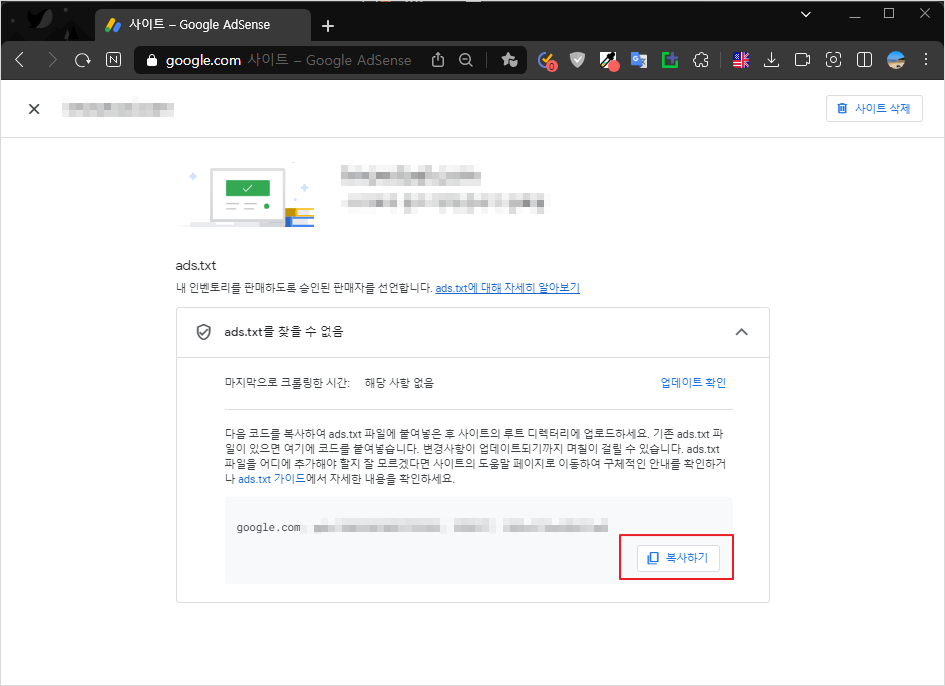Image resolution: width=945 pixels, height=686 pixels.
Task: Open the bookmarks star icon
Action: tap(509, 60)
